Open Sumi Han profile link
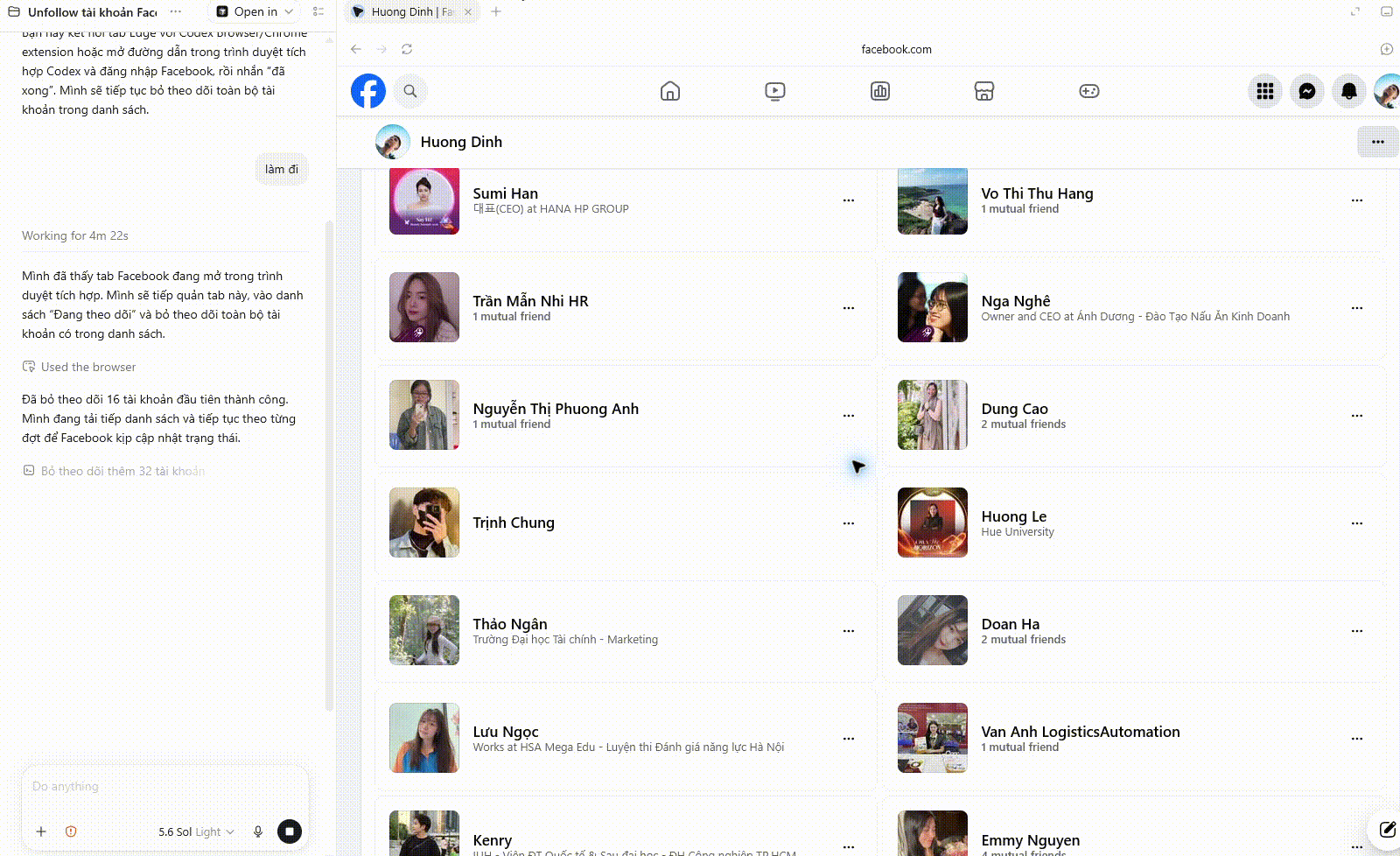 pyautogui.click(x=505, y=193)
